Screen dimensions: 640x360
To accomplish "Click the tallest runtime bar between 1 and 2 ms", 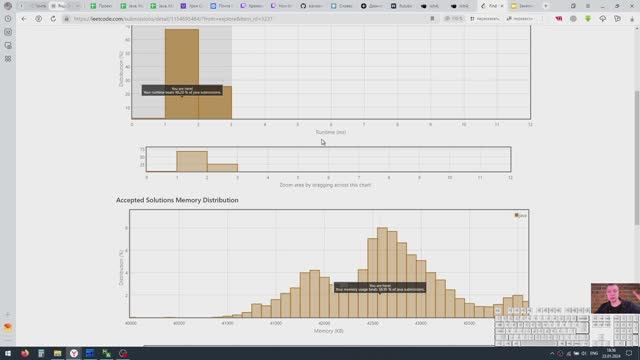I will [x=182, y=73].
